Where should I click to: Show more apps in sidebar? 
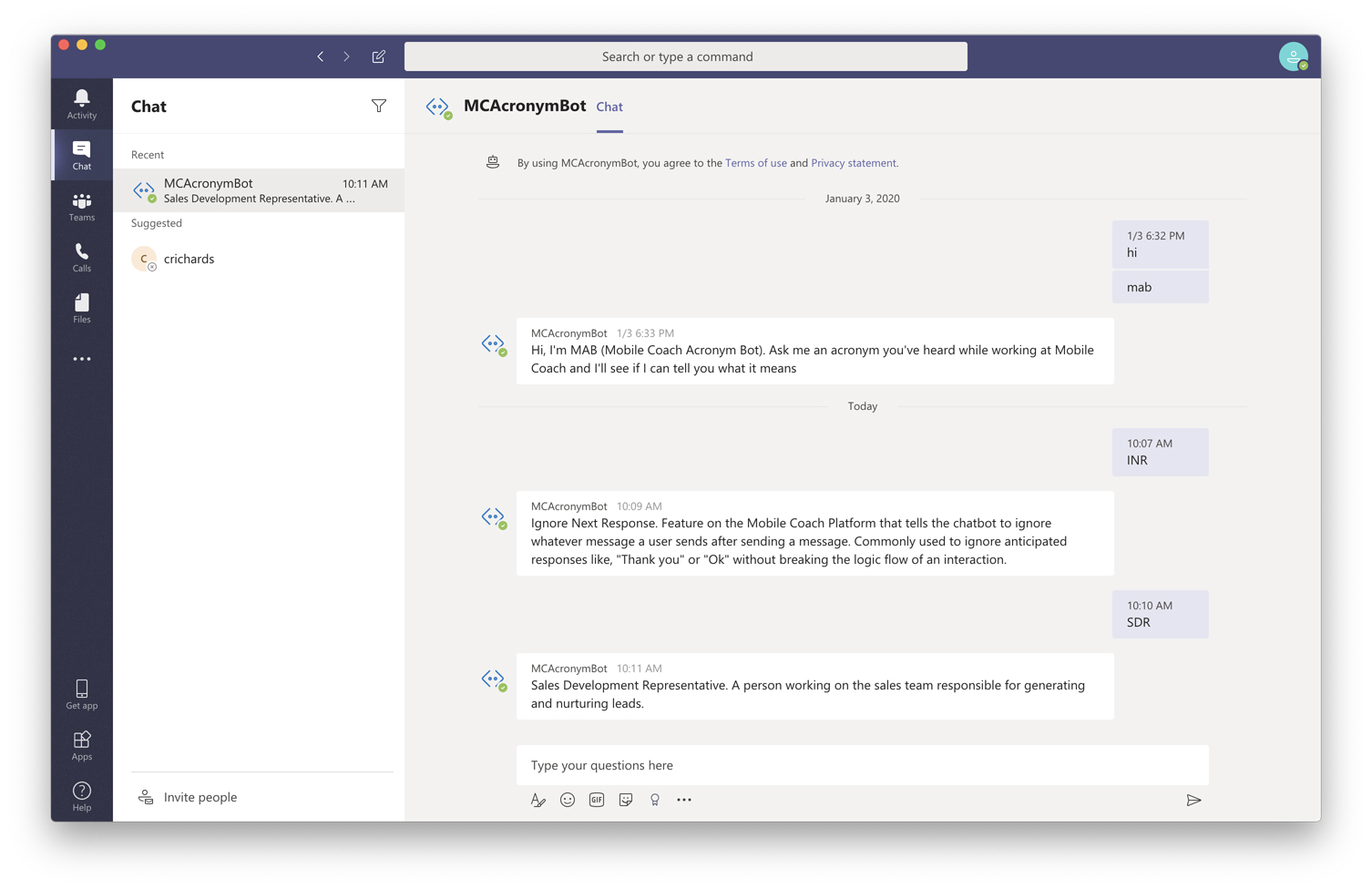point(82,359)
